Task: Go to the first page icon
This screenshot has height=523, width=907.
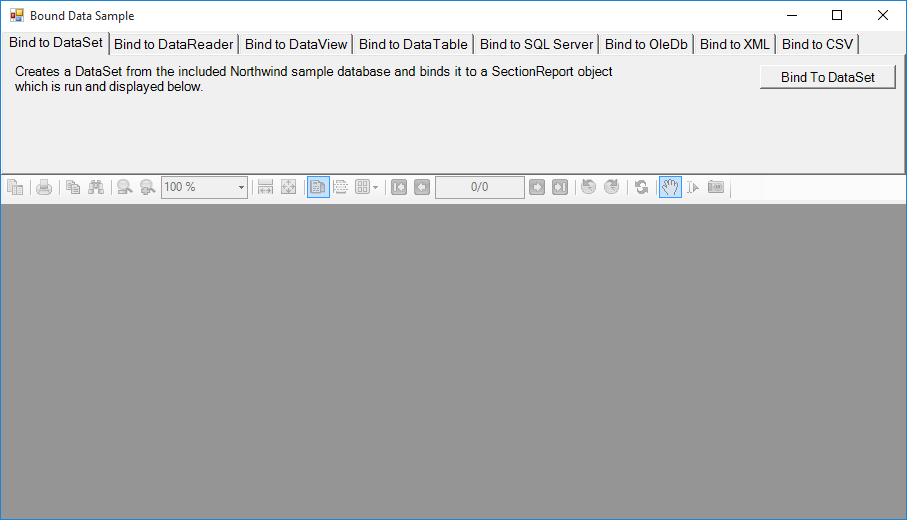Action: pos(399,187)
